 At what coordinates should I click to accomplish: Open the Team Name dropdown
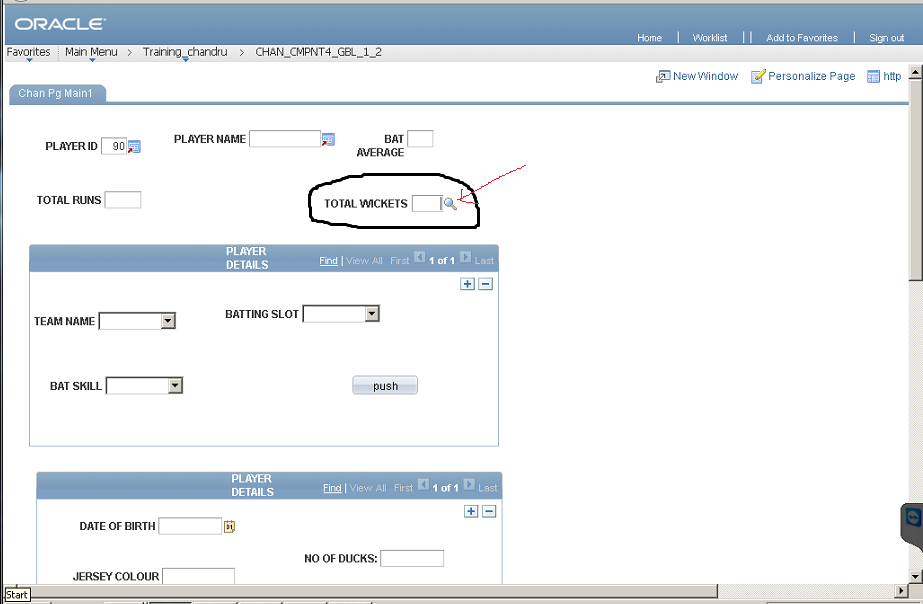pyautogui.click(x=167, y=321)
